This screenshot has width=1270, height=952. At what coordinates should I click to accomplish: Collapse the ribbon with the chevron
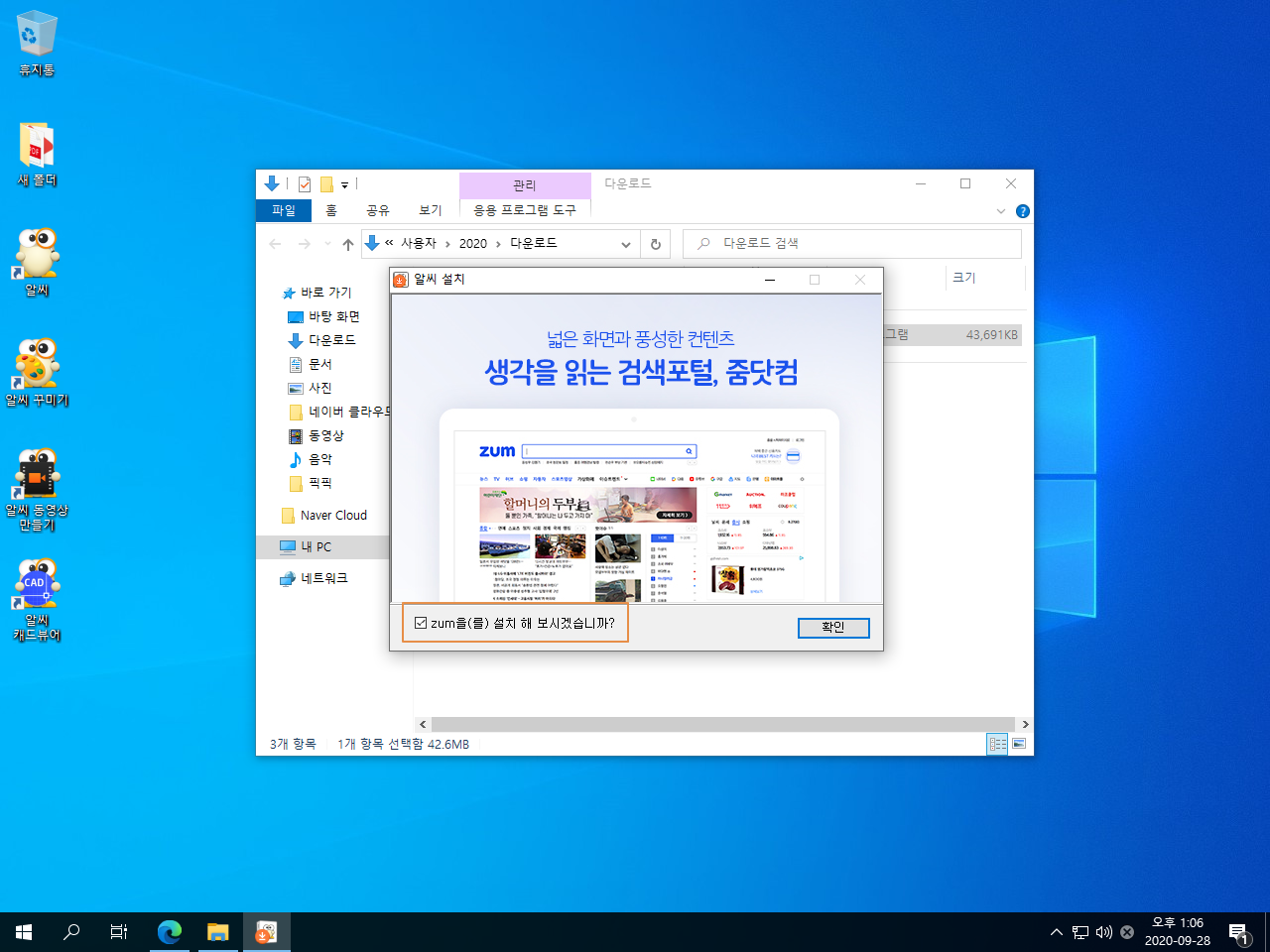click(1001, 211)
